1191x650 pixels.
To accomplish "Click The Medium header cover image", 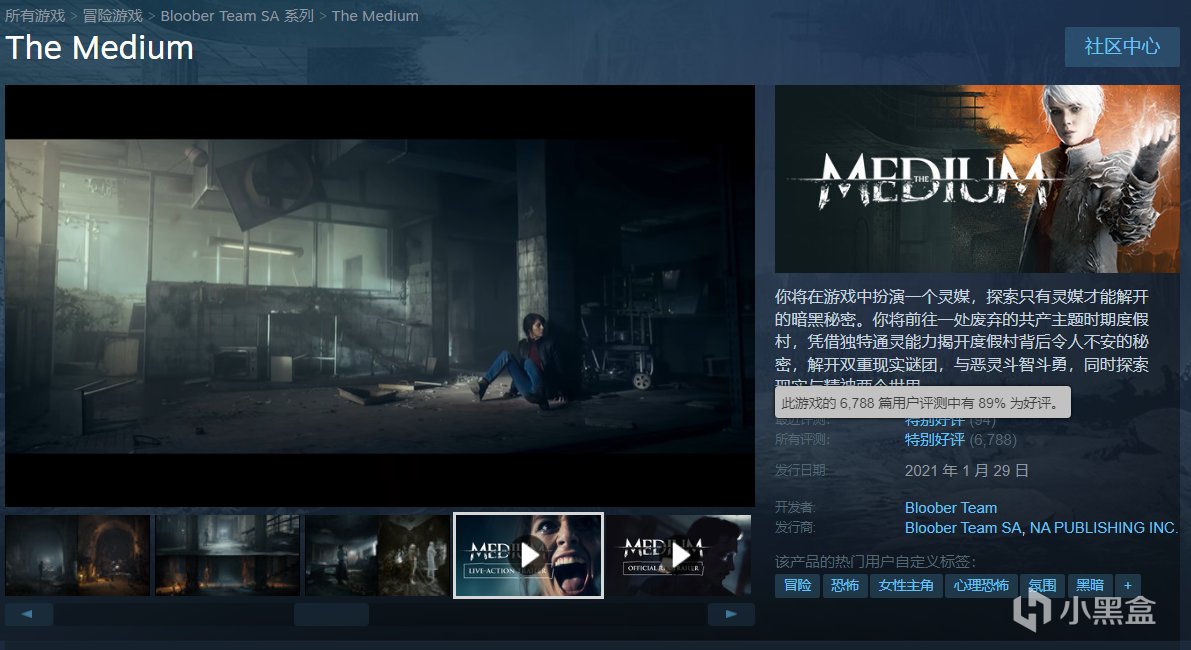I will point(977,178).
